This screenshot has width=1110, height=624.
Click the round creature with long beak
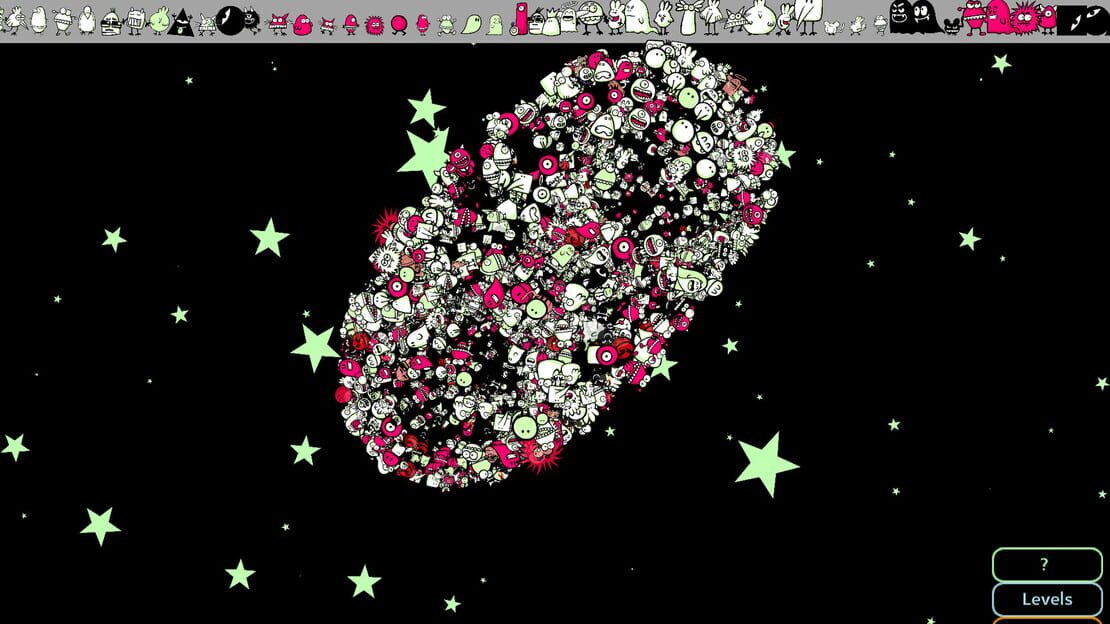pos(590,17)
